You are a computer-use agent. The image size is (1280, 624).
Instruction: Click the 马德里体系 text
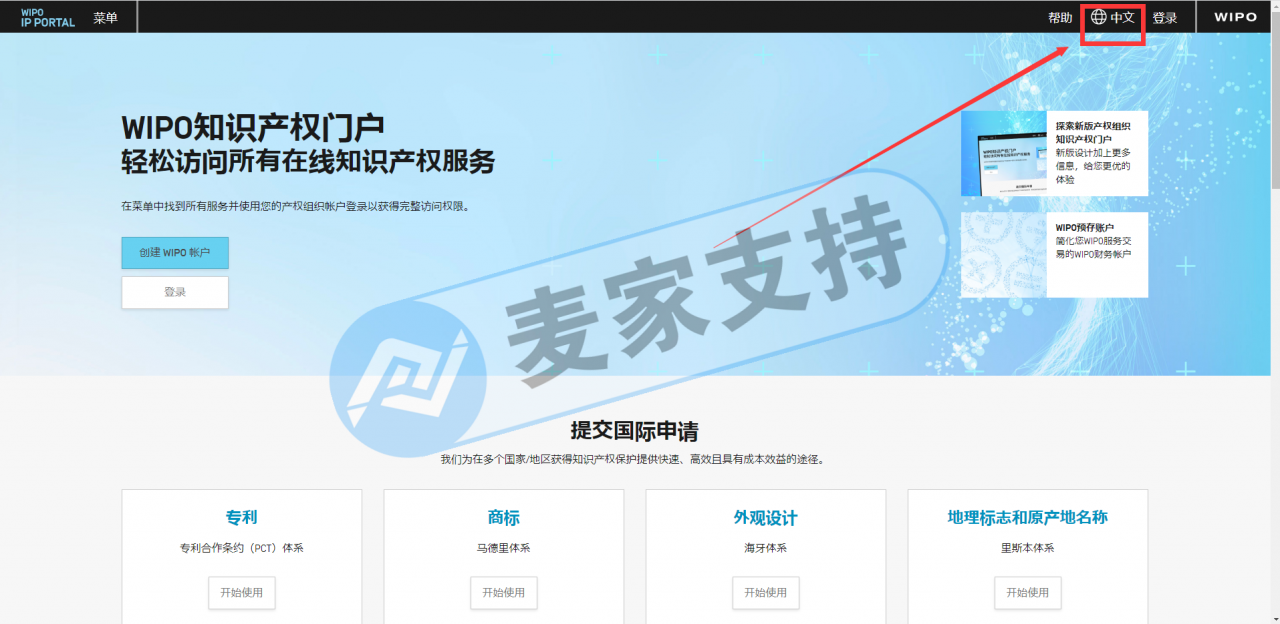504,548
